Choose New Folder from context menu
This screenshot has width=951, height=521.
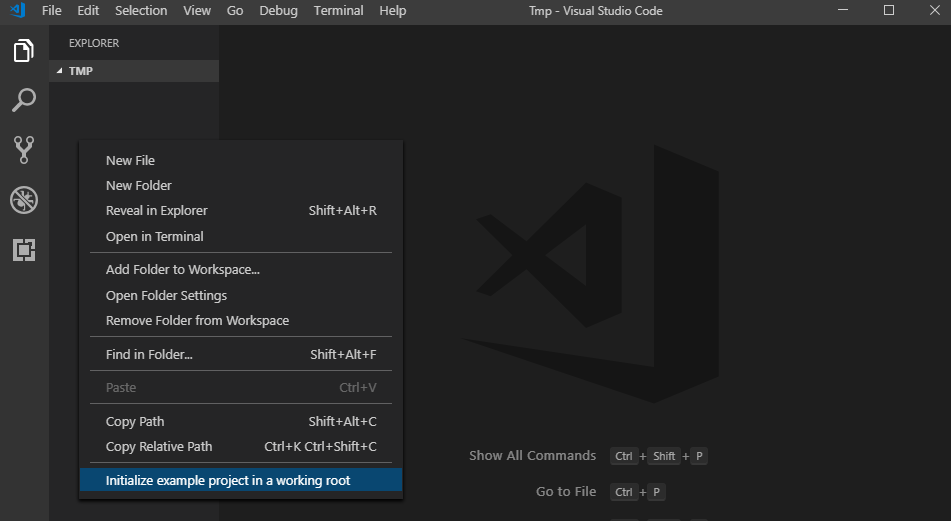[x=241, y=186]
